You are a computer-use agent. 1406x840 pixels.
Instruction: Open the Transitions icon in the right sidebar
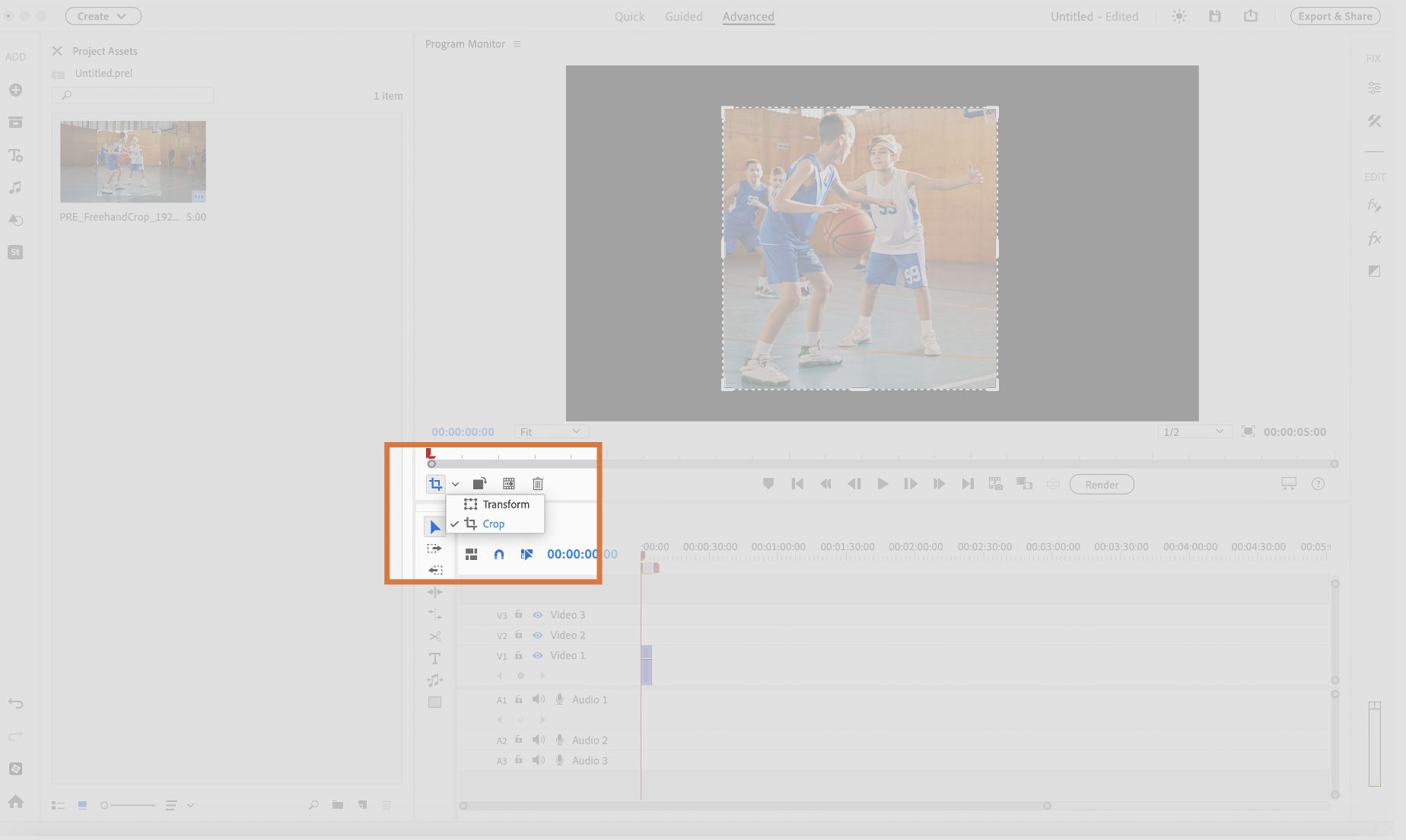1374,271
